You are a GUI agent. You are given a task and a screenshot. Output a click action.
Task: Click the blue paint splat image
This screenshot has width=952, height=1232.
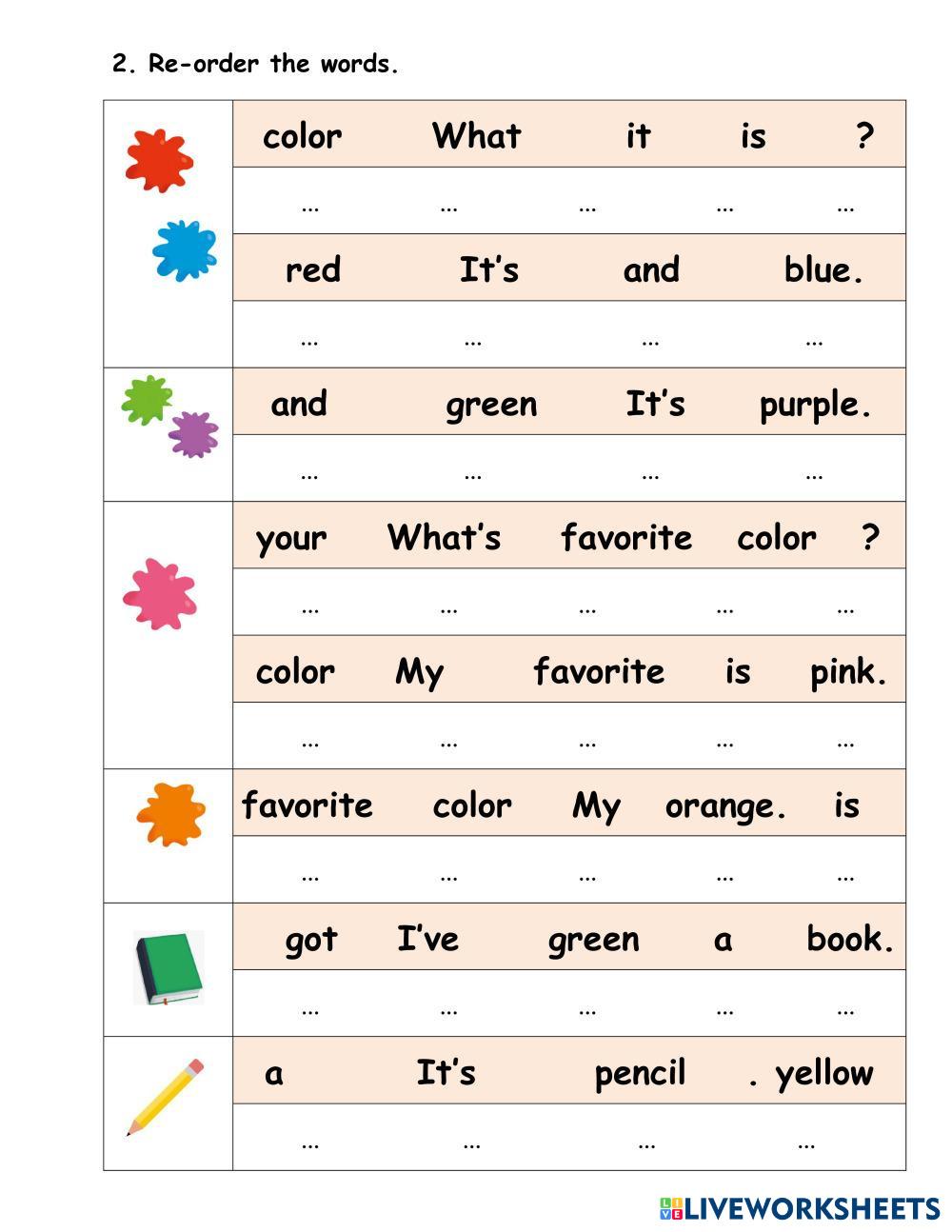click(184, 250)
